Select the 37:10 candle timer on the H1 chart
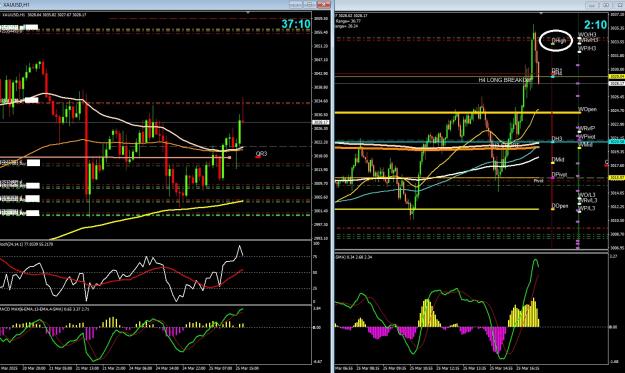This screenshot has height=373, width=625. (x=296, y=24)
